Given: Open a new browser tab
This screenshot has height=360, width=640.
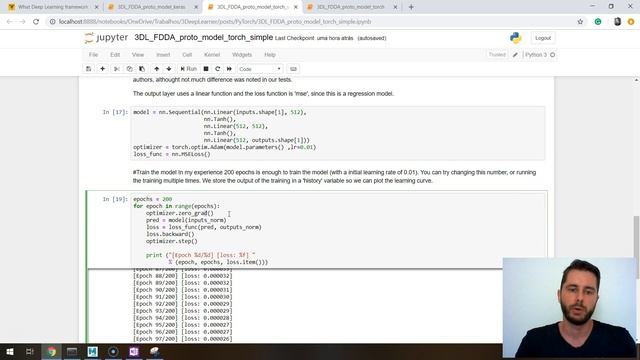Looking at the screenshot, I should coord(411,7).
